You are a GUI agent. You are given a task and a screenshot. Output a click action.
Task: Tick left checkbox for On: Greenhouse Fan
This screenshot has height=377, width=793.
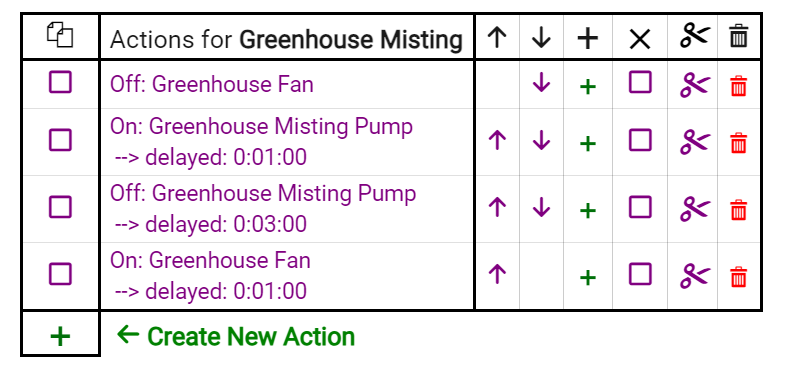click(x=60, y=274)
